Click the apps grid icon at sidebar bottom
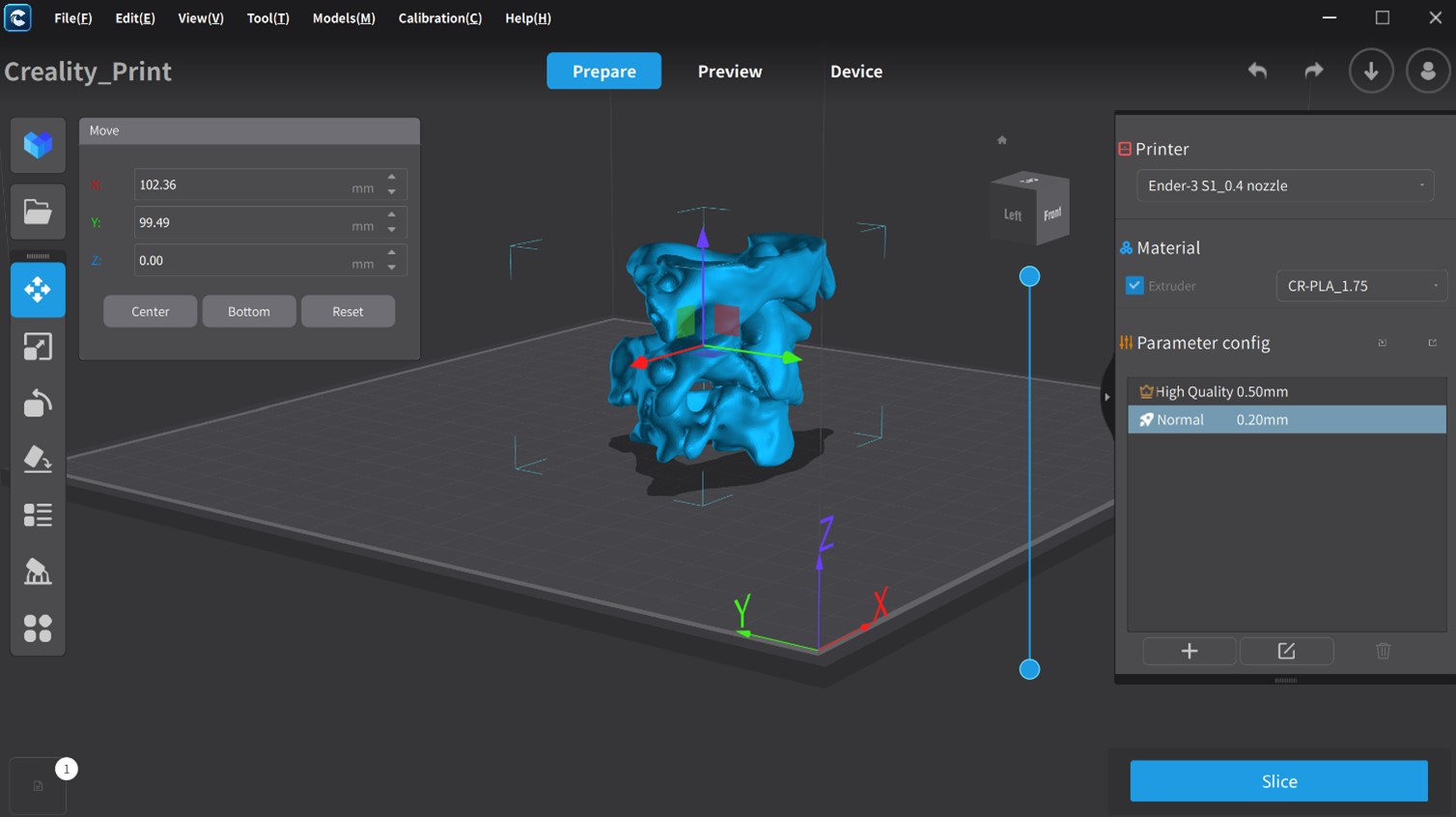The image size is (1456, 817). [38, 629]
